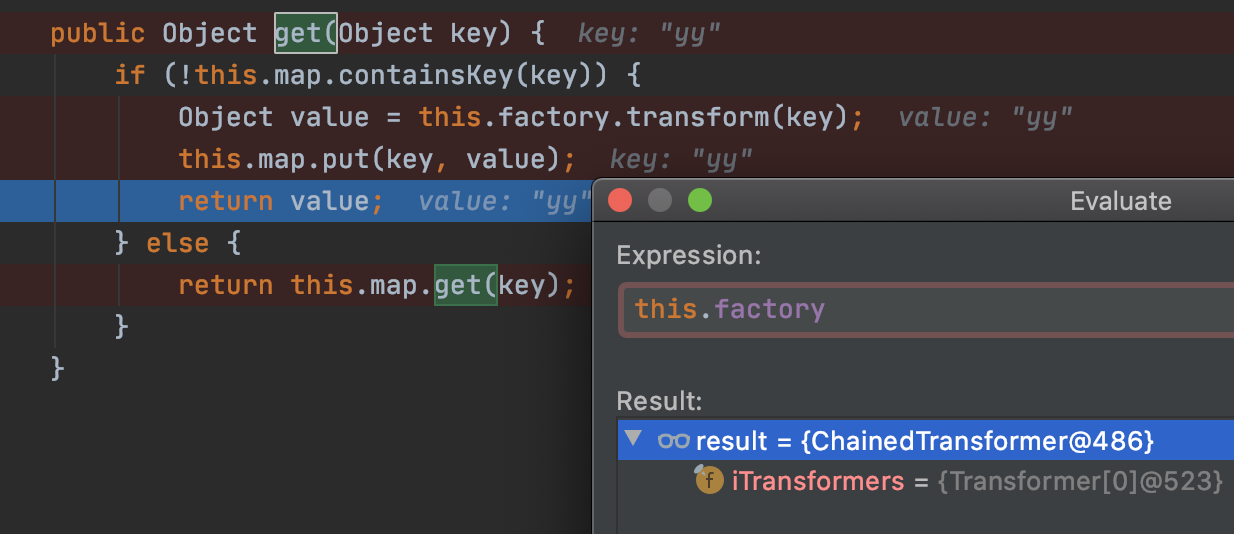Focus the Expression input field
1234x534 pixels.
(x=925, y=309)
